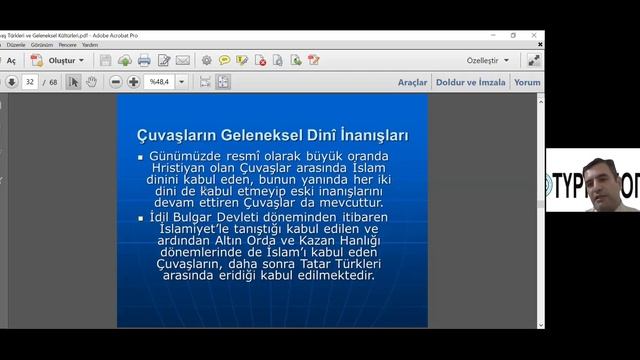The height and width of the screenshot is (360, 640).
Task: Zoom in with the plus button
Action: pyautogui.click(x=133, y=82)
